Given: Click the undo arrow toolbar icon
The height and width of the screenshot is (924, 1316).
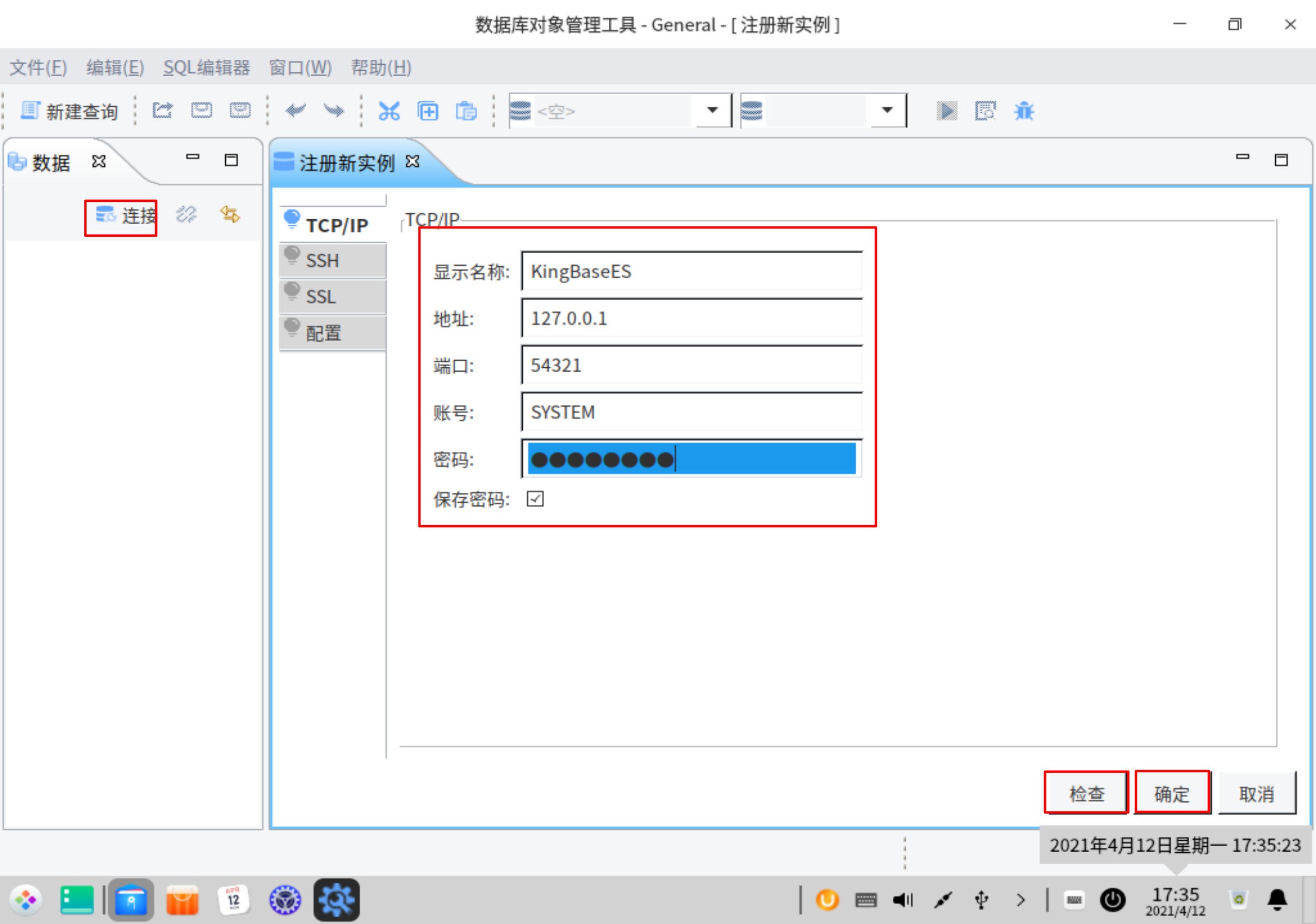Looking at the screenshot, I should click(x=295, y=110).
